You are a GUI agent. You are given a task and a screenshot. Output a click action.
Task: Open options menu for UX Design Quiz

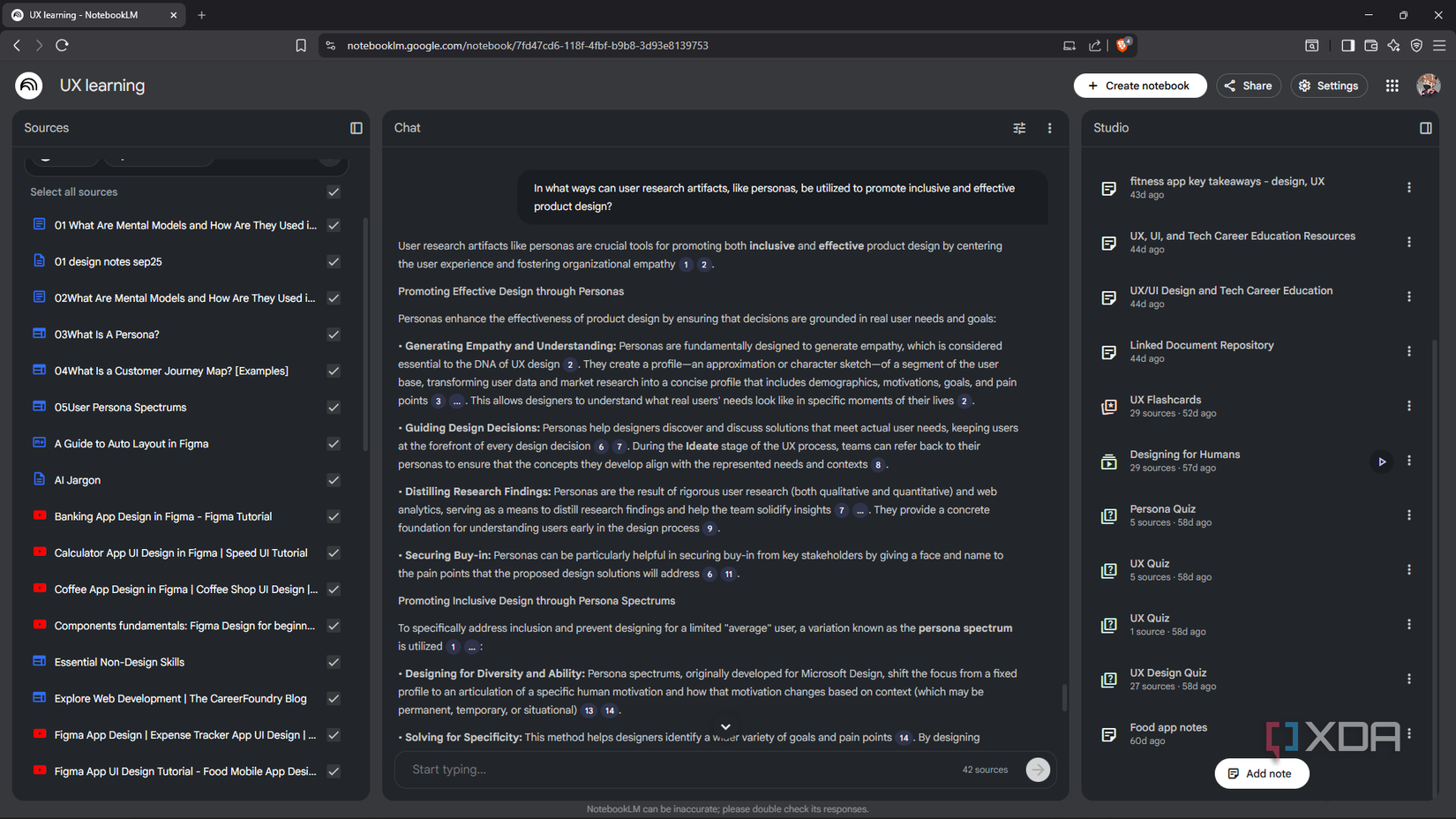click(1409, 679)
